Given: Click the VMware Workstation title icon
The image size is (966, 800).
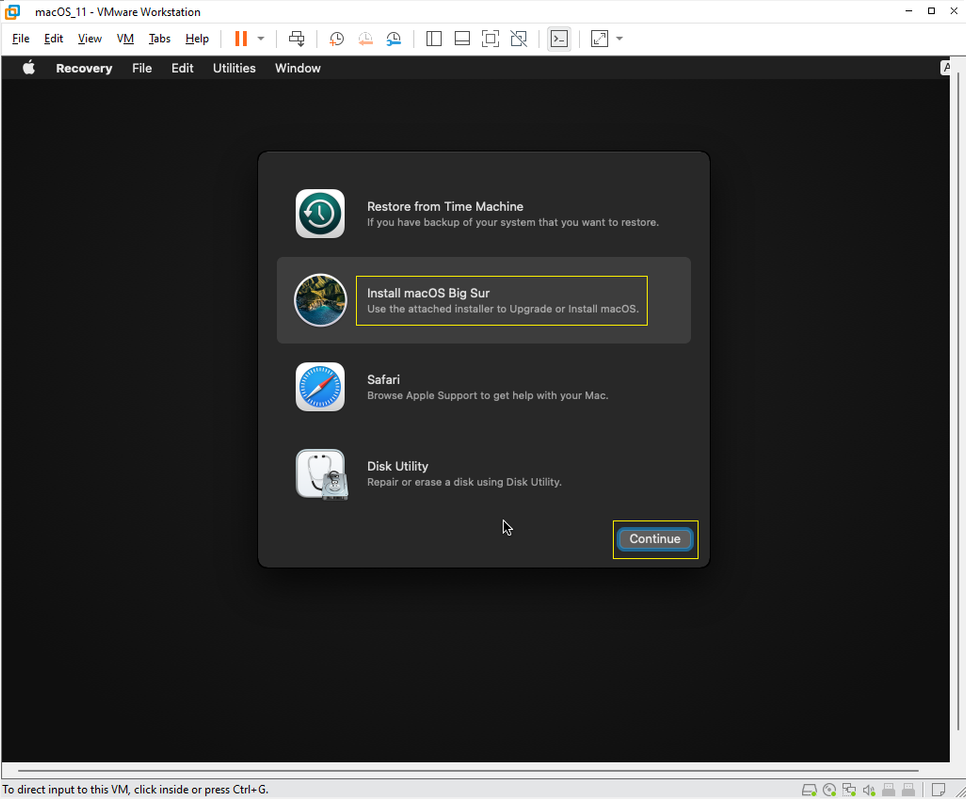Looking at the screenshot, I should coord(12,12).
